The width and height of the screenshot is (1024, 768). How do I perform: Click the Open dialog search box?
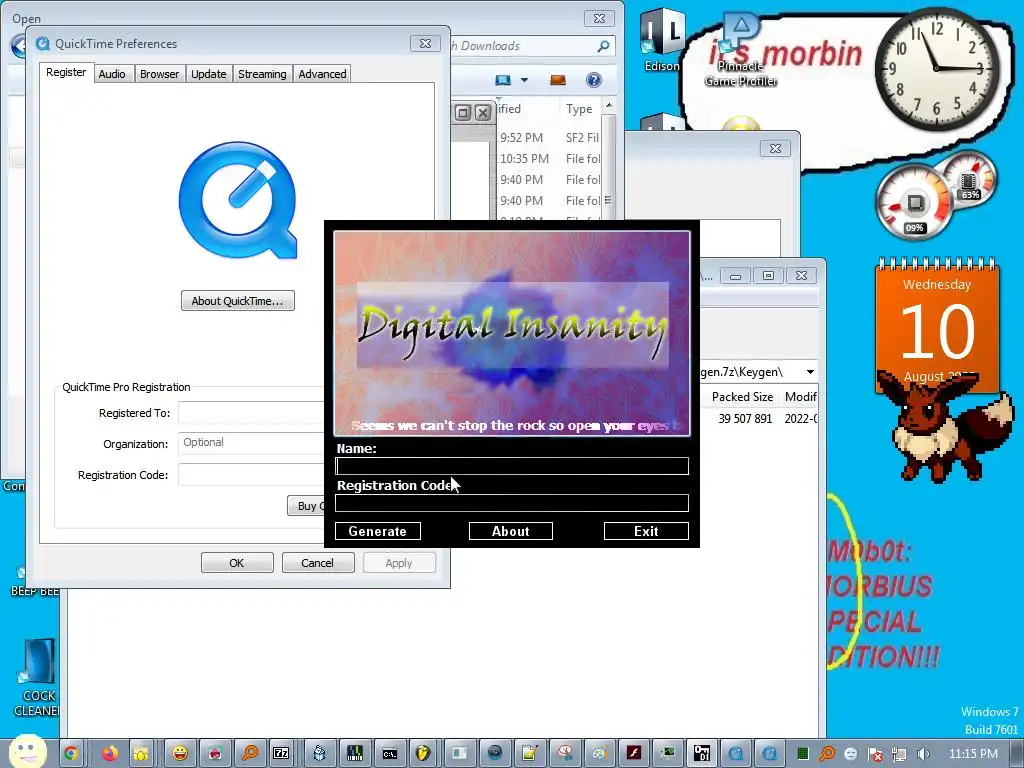(533, 46)
